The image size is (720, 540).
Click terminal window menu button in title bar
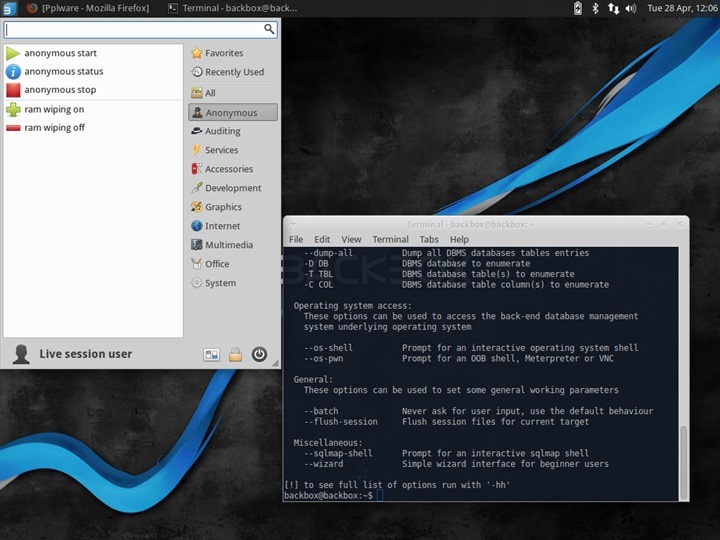pos(293,224)
